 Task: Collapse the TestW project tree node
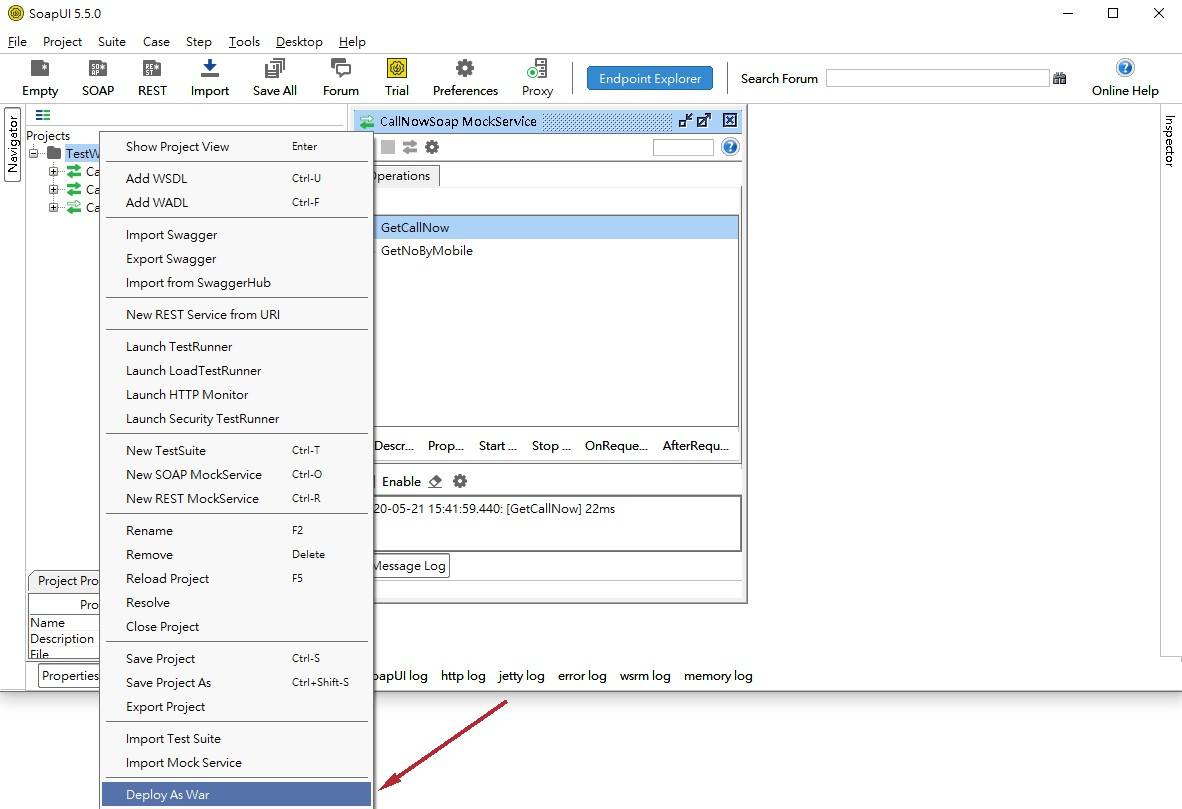click(x=34, y=153)
